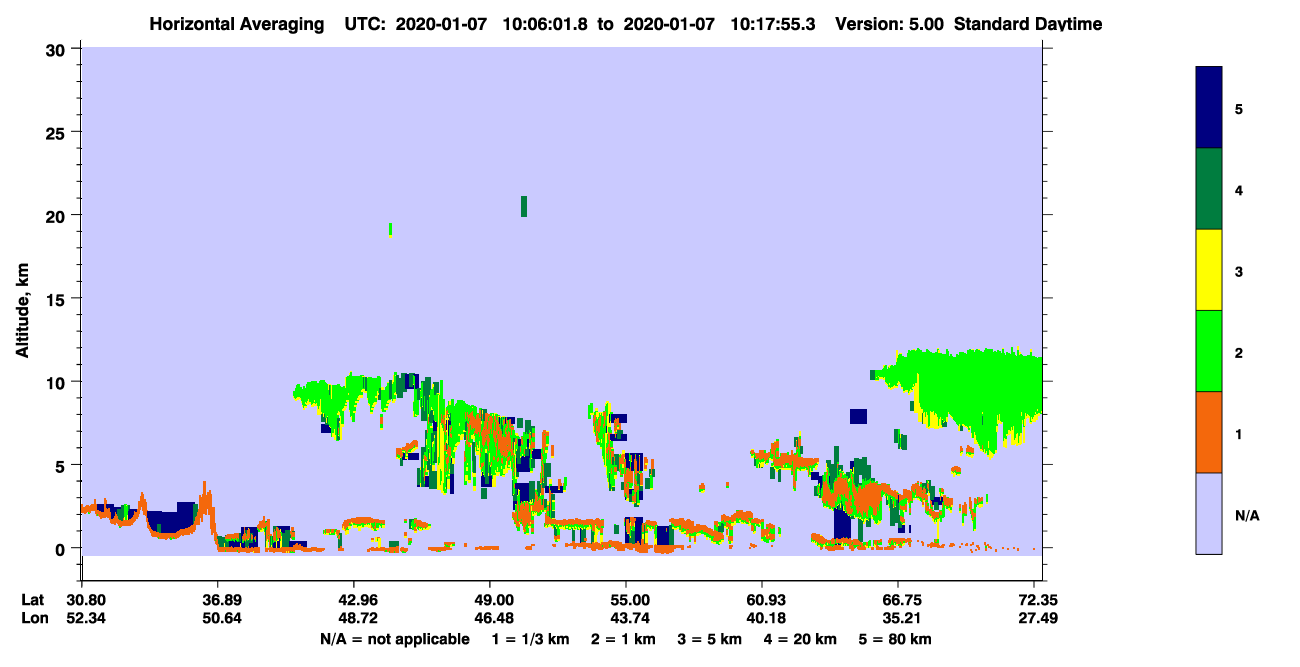Screen dimensions: 1300x667
Task: Click the 'Lon' row label
Action: 33,619
